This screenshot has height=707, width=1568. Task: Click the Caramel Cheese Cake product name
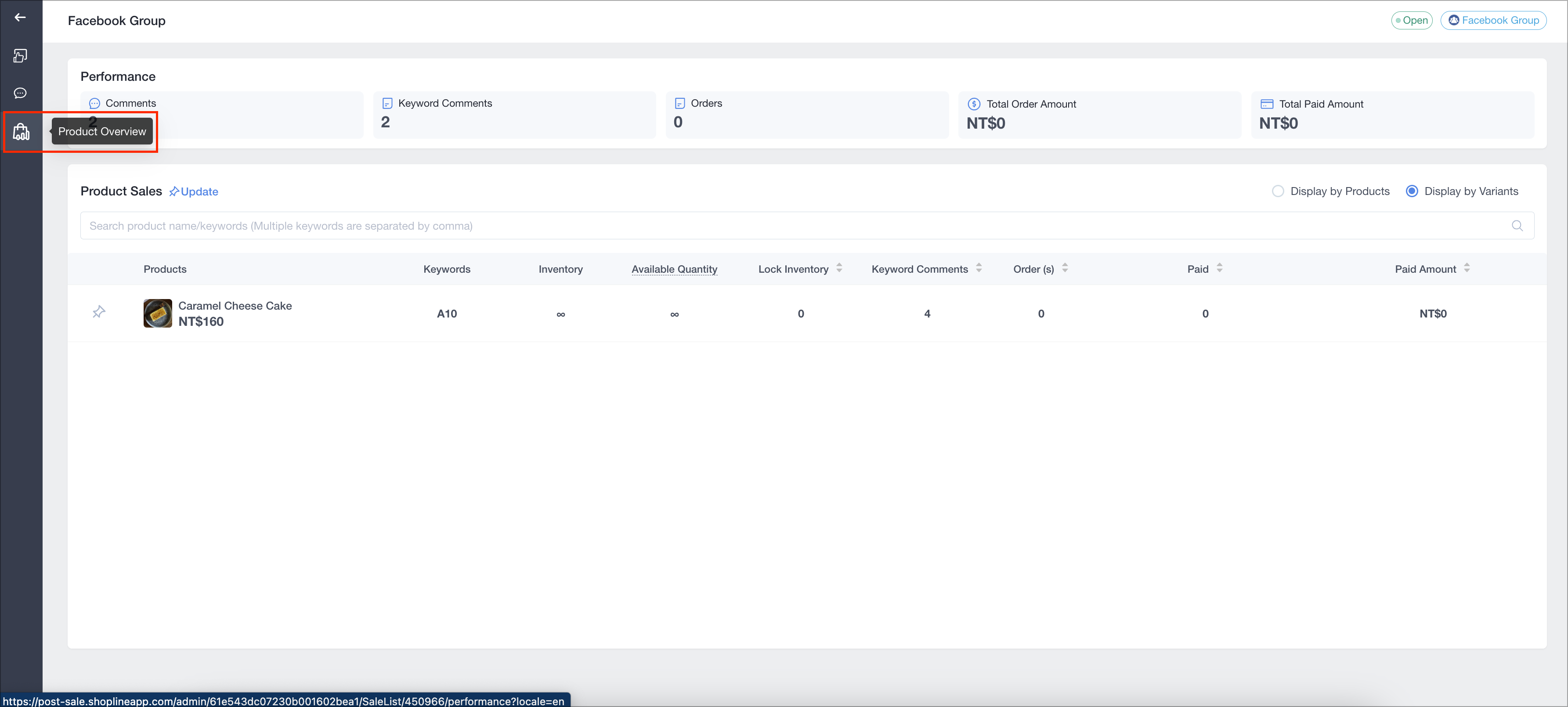pos(235,306)
